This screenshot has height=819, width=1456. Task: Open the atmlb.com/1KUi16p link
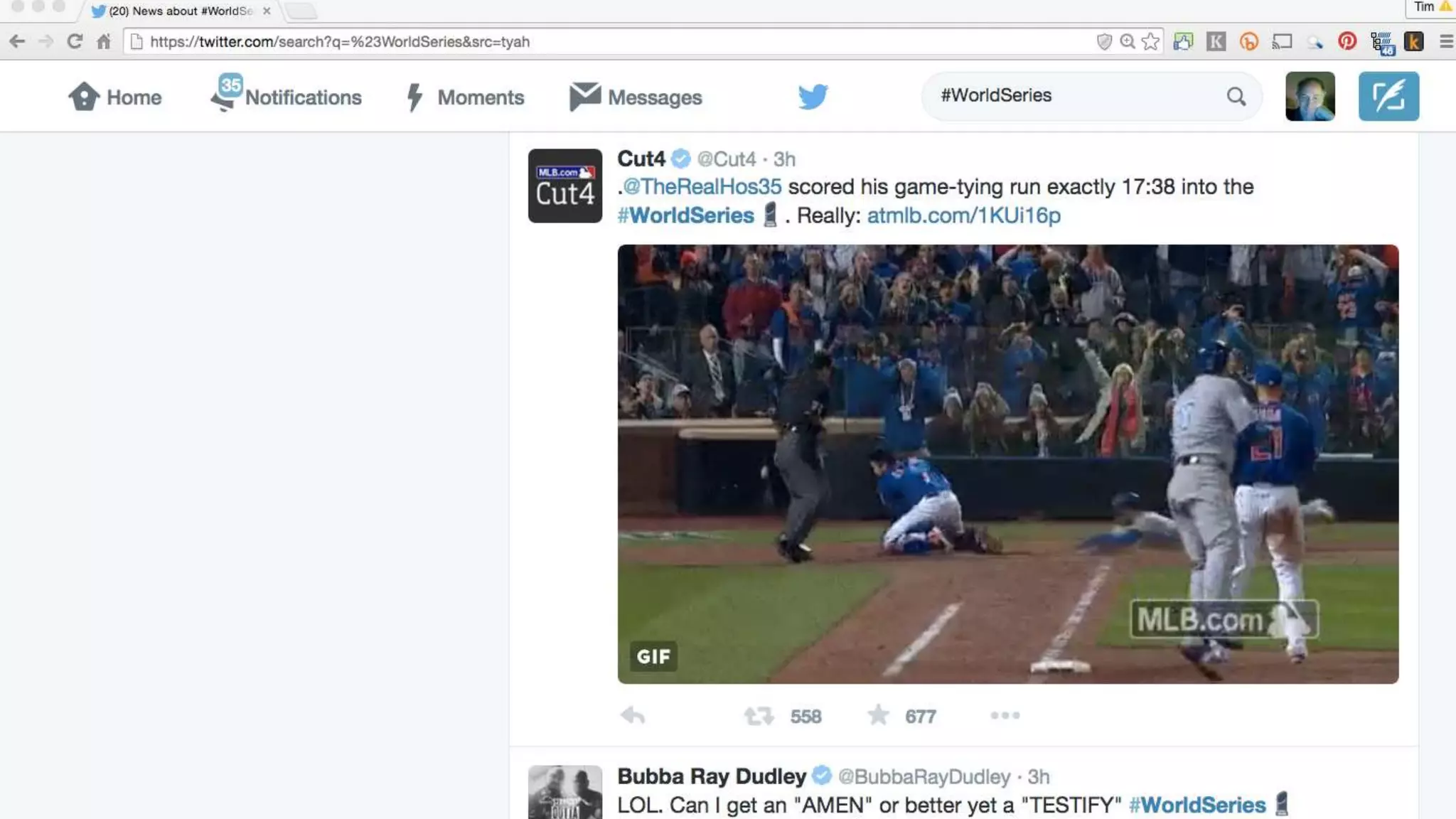(x=963, y=215)
